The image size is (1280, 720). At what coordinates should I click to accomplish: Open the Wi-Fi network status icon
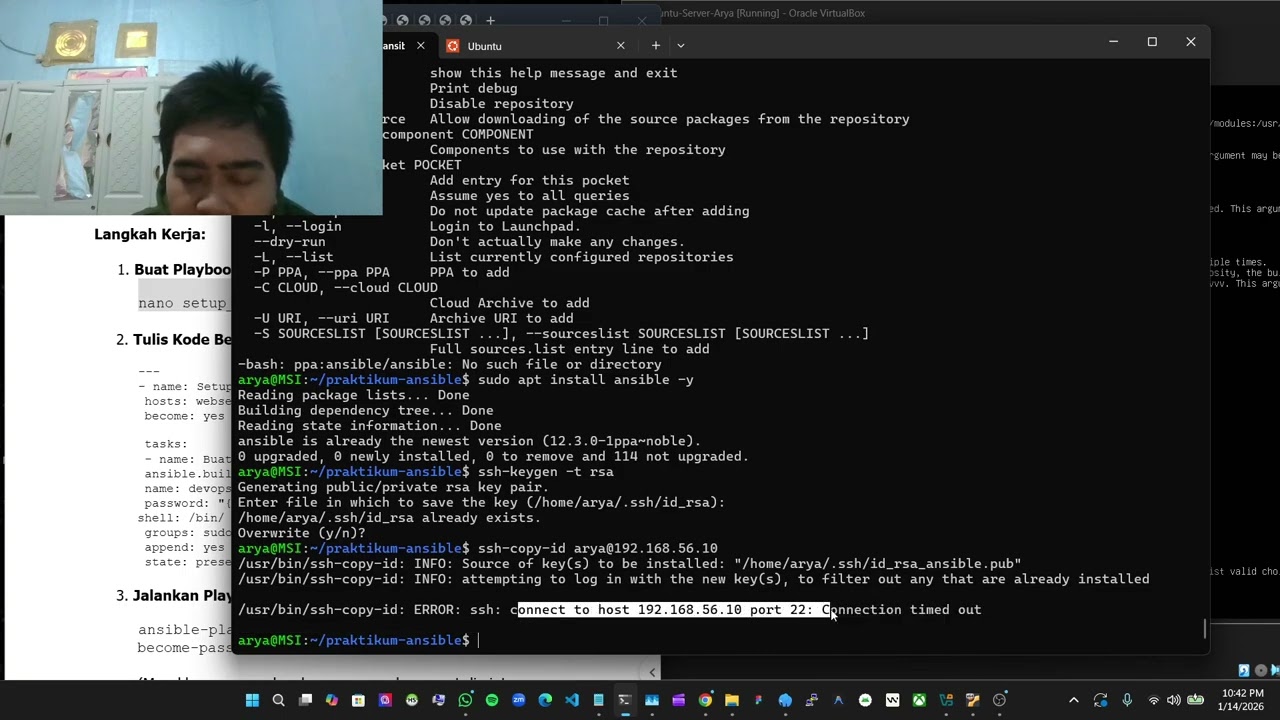(x=1154, y=700)
